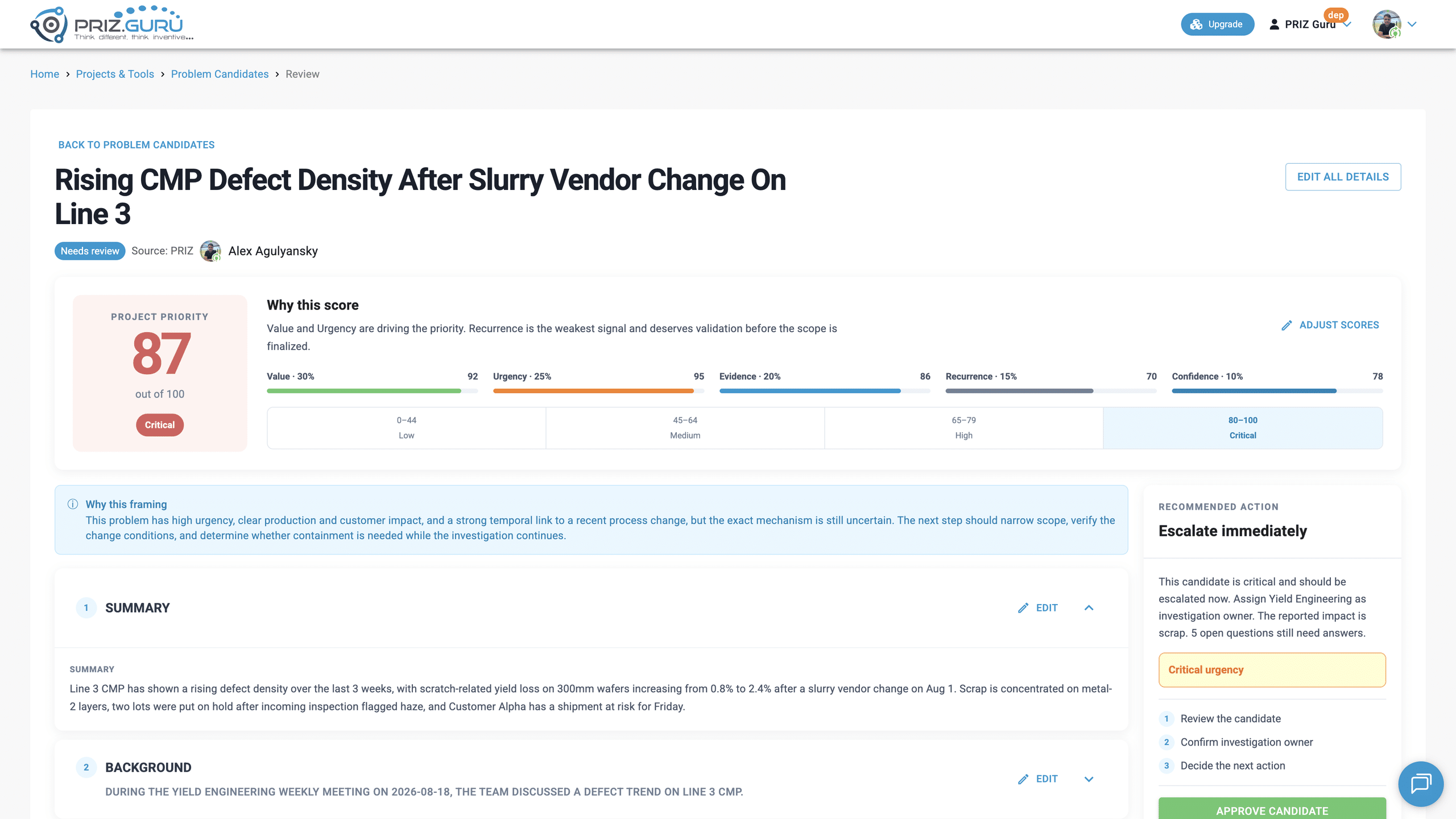Click the cloud icon on the Upgrade button
Image resolution: width=1456 pixels, height=819 pixels.
[x=1197, y=24]
